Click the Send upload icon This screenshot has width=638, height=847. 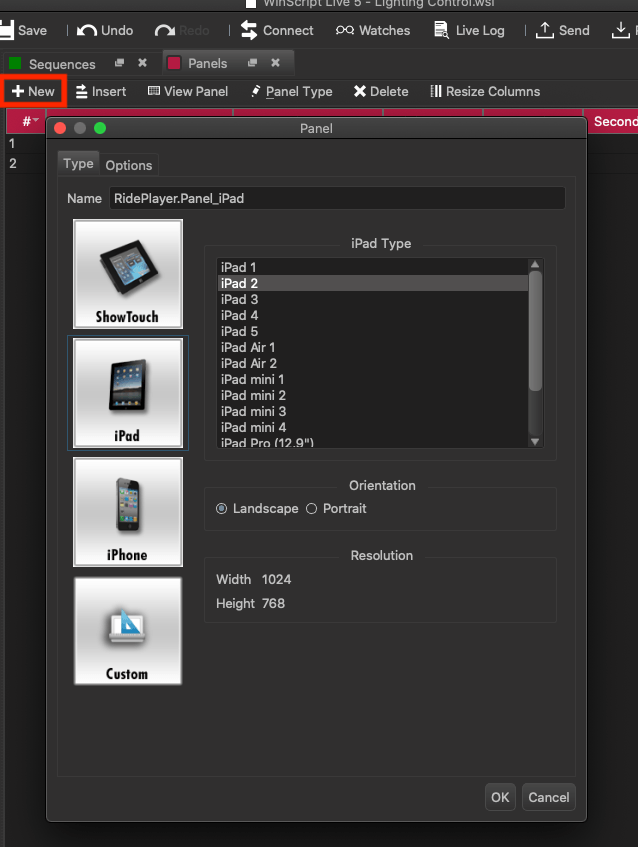point(545,30)
